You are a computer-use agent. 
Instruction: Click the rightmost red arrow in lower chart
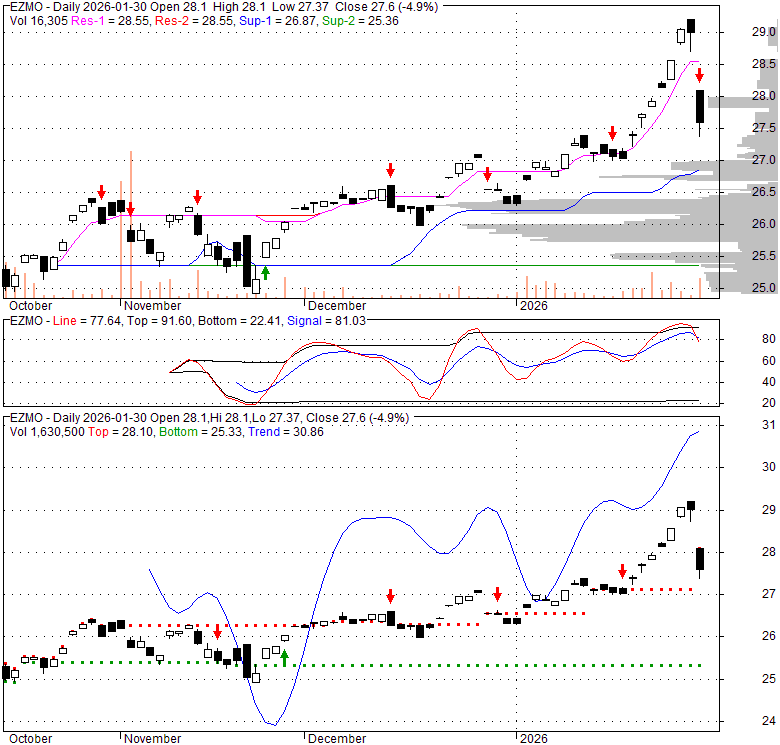click(x=622, y=571)
